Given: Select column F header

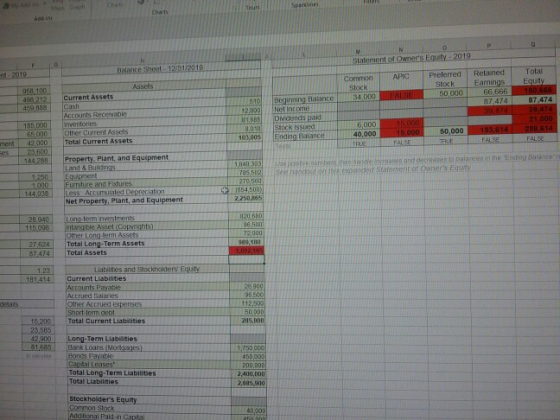Looking at the screenshot, I should [33, 65].
